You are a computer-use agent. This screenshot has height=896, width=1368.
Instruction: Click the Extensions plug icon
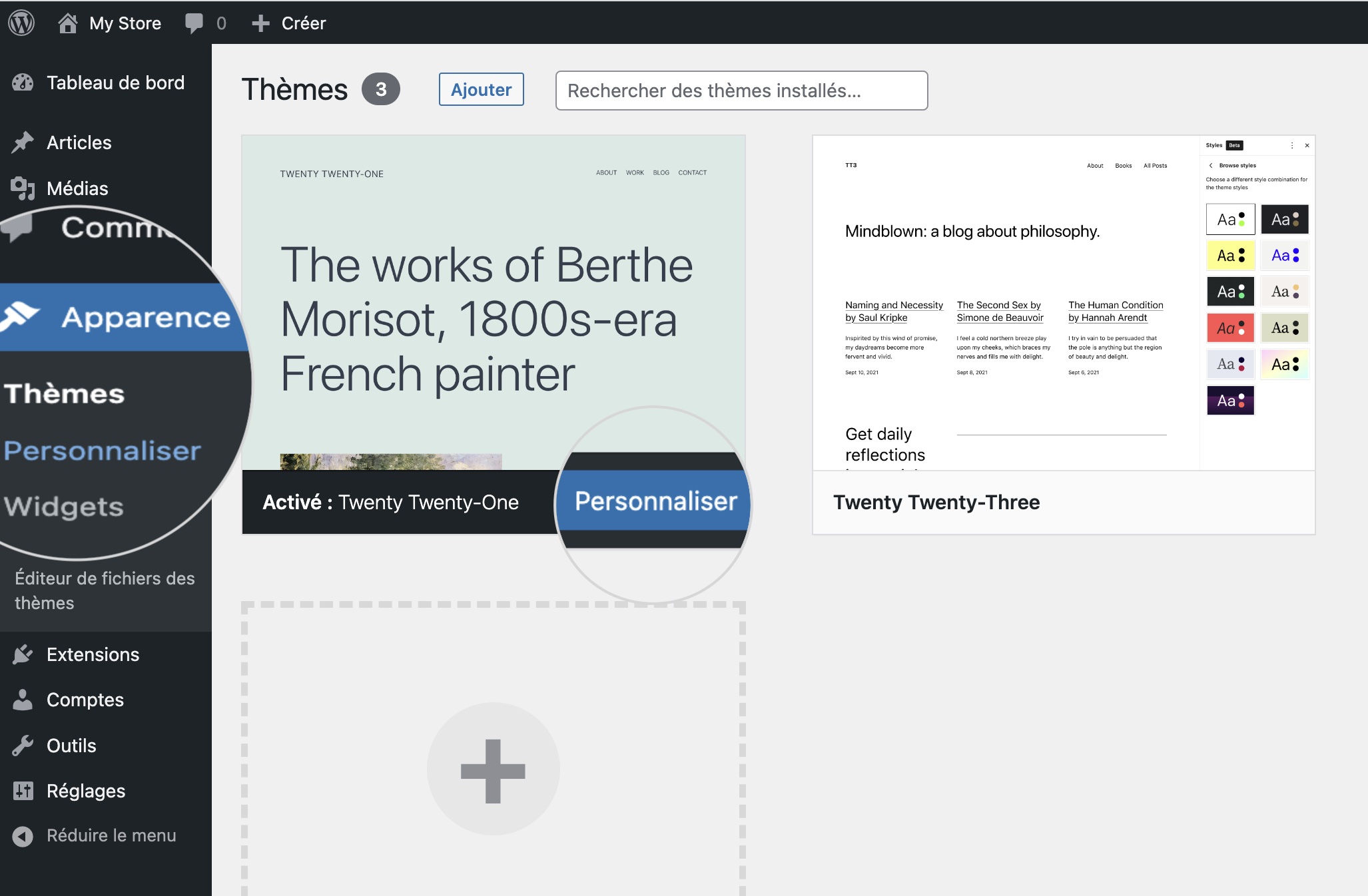point(23,654)
